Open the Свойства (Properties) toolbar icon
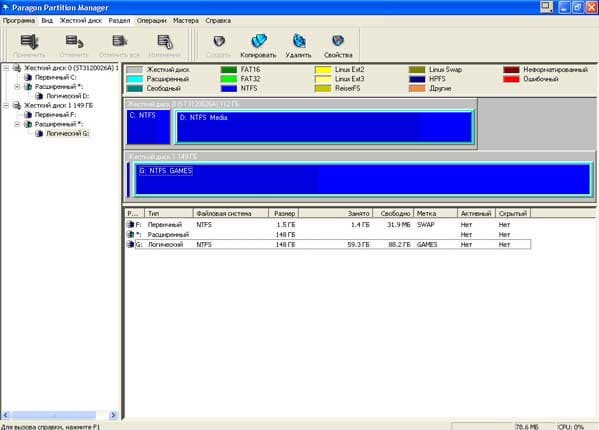This screenshot has width=599, height=430. pos(338,41)
